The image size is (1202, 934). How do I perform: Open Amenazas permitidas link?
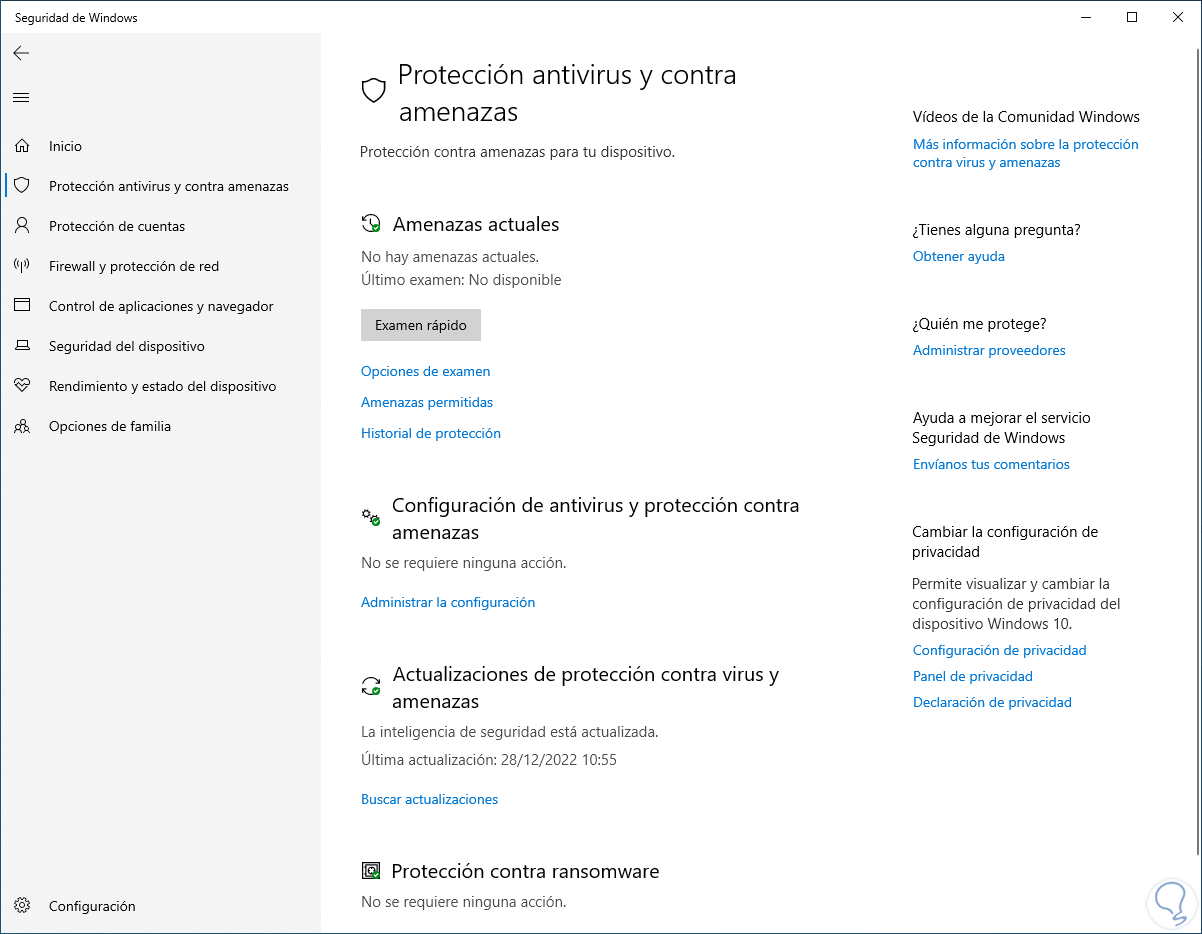[427, 402]
